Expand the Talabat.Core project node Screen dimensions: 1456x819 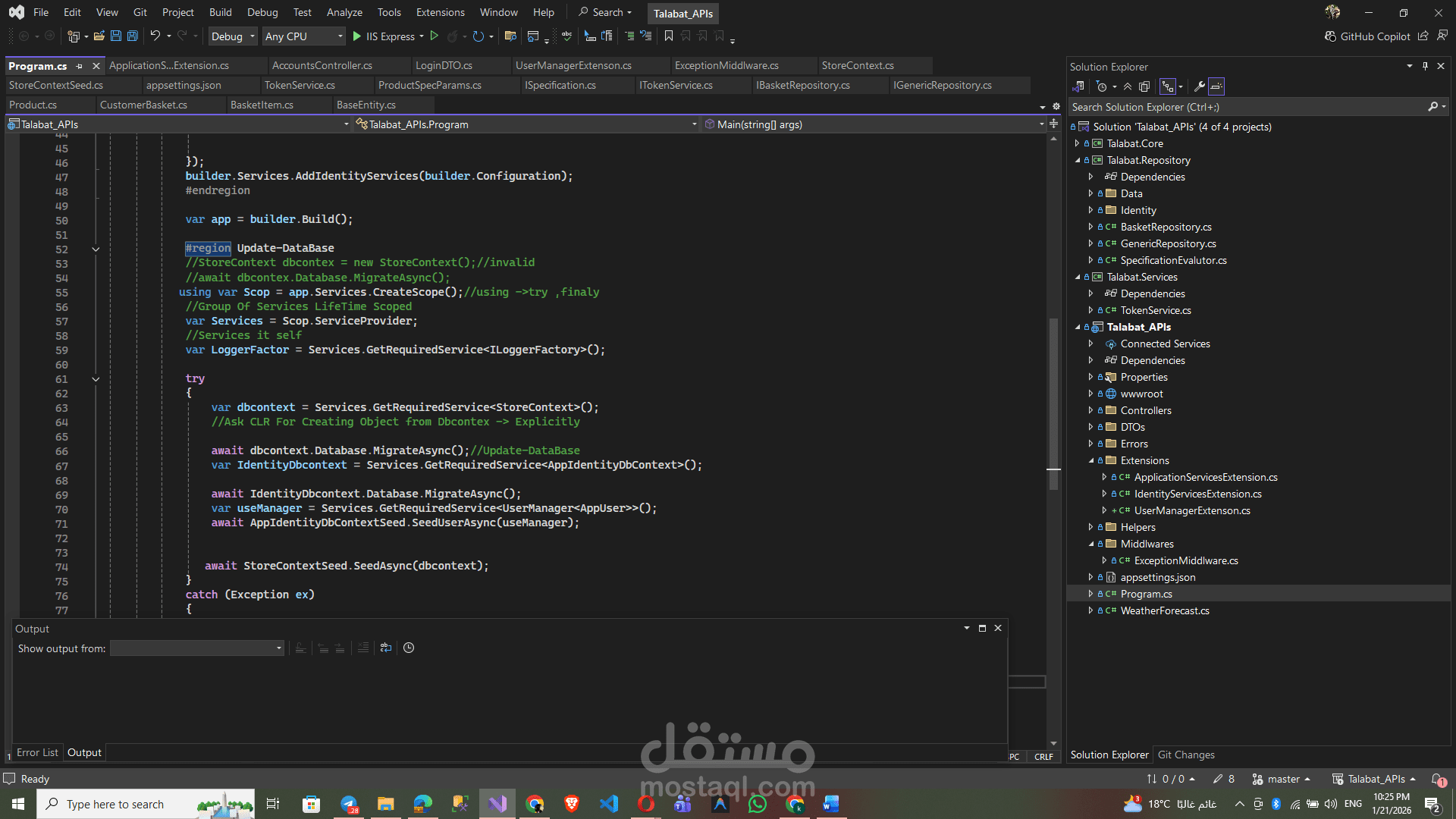pyautogui.click(x=1076, y=143)
